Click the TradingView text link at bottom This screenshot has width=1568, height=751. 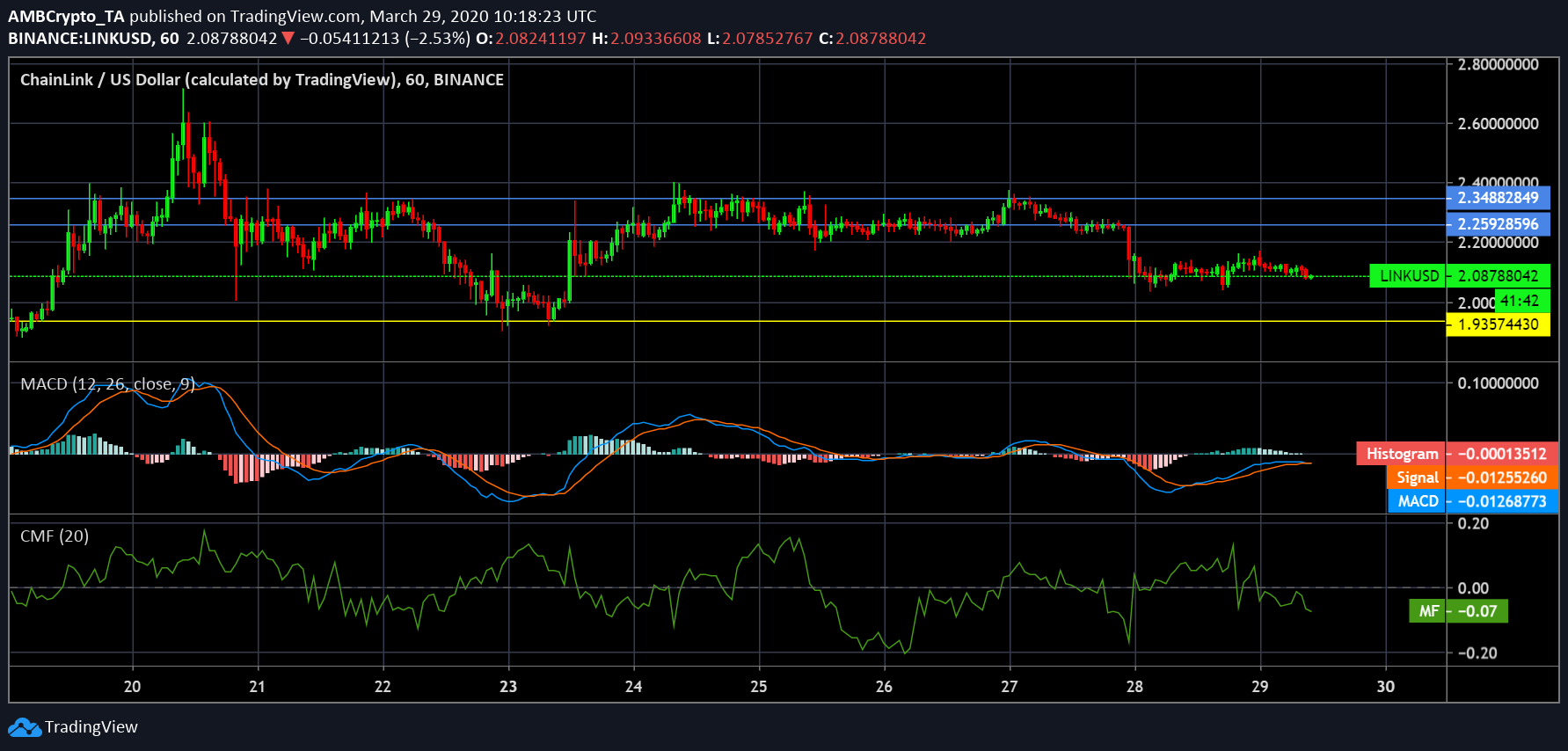(91, 727)
